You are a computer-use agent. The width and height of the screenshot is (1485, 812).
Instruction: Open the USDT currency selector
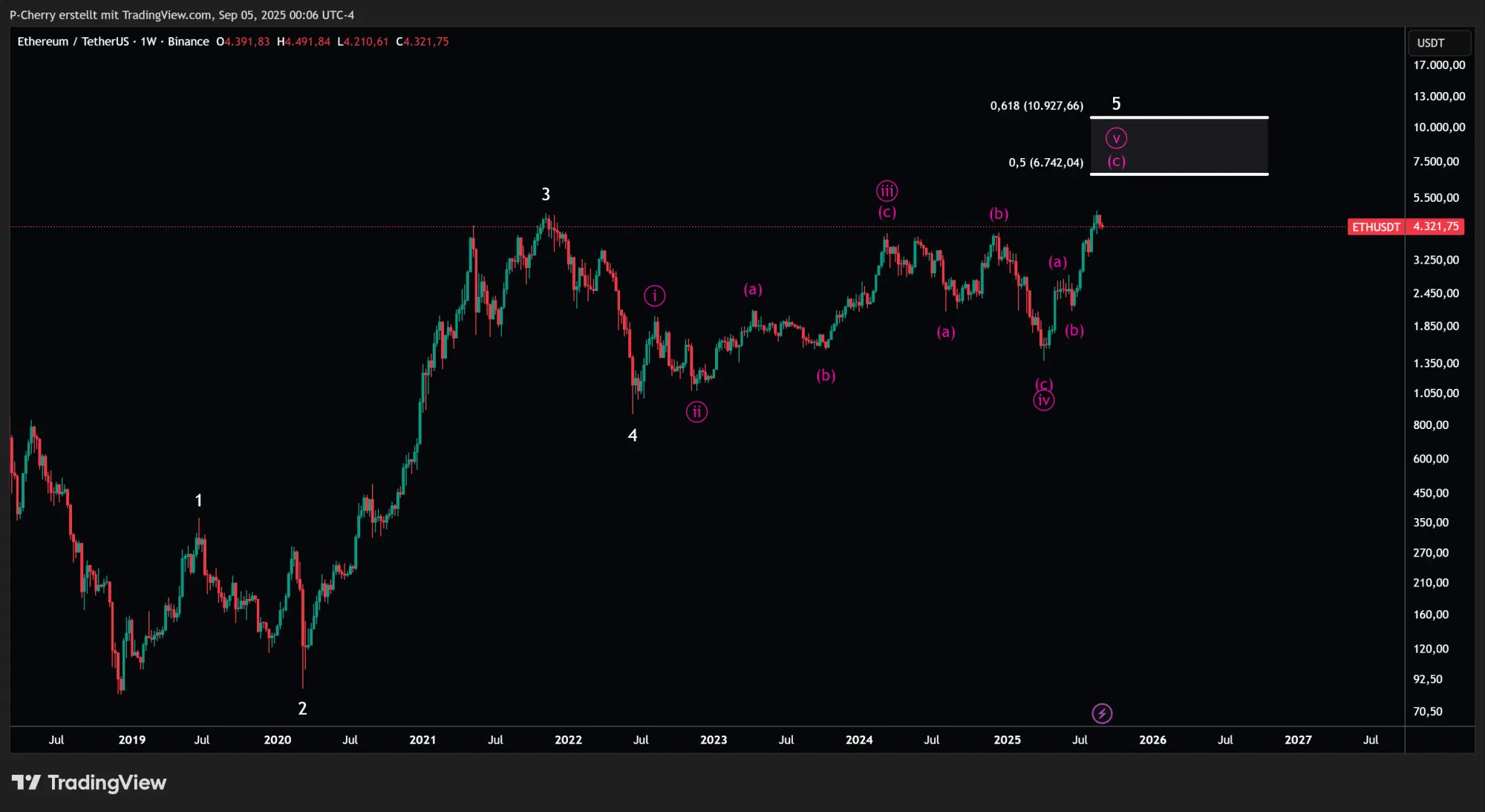click(x=1439, y=43)
